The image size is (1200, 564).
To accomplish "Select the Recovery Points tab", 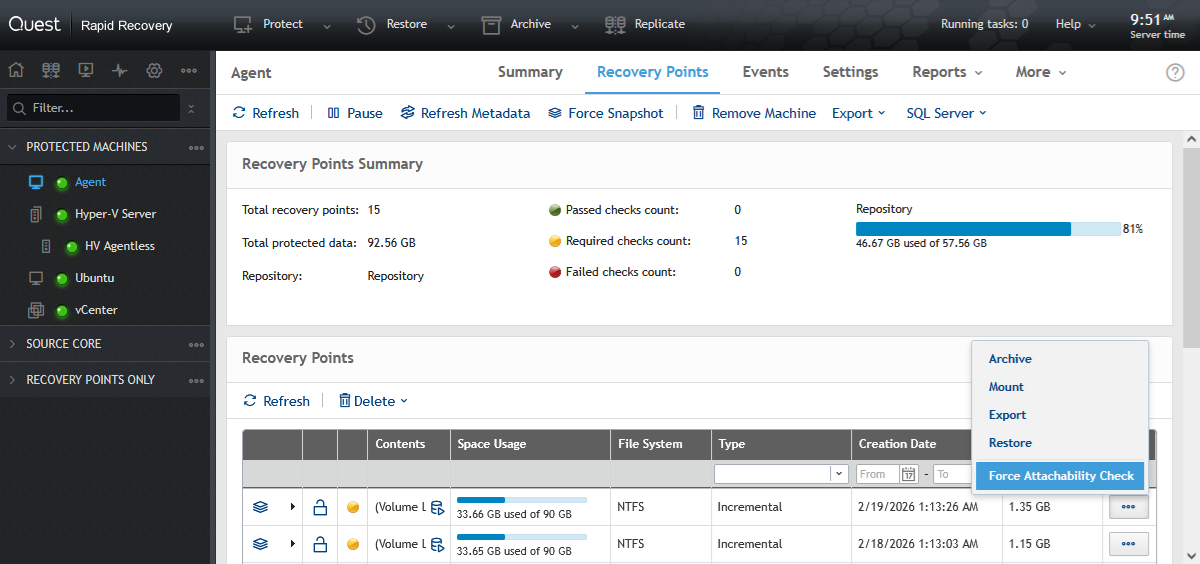I will (653, 72).
